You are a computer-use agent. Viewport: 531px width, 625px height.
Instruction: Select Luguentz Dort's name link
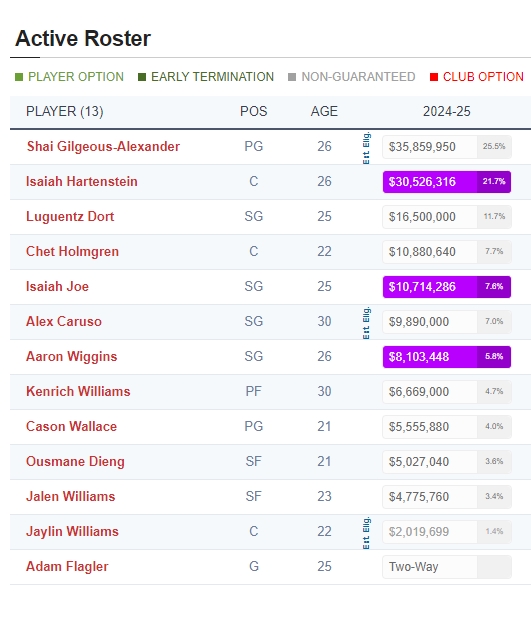pos(70,217)
